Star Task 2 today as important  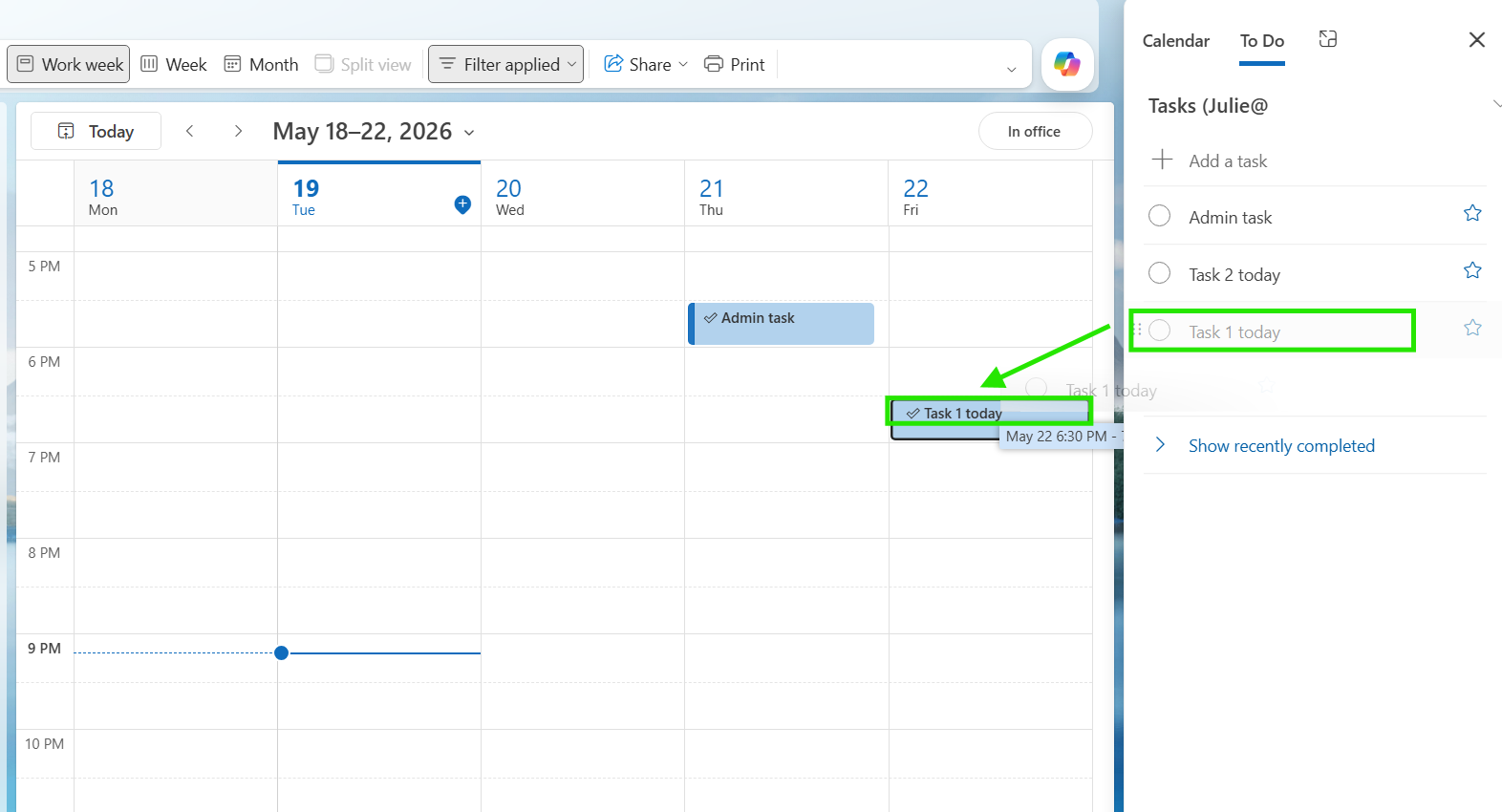[x=1472, y=270]
